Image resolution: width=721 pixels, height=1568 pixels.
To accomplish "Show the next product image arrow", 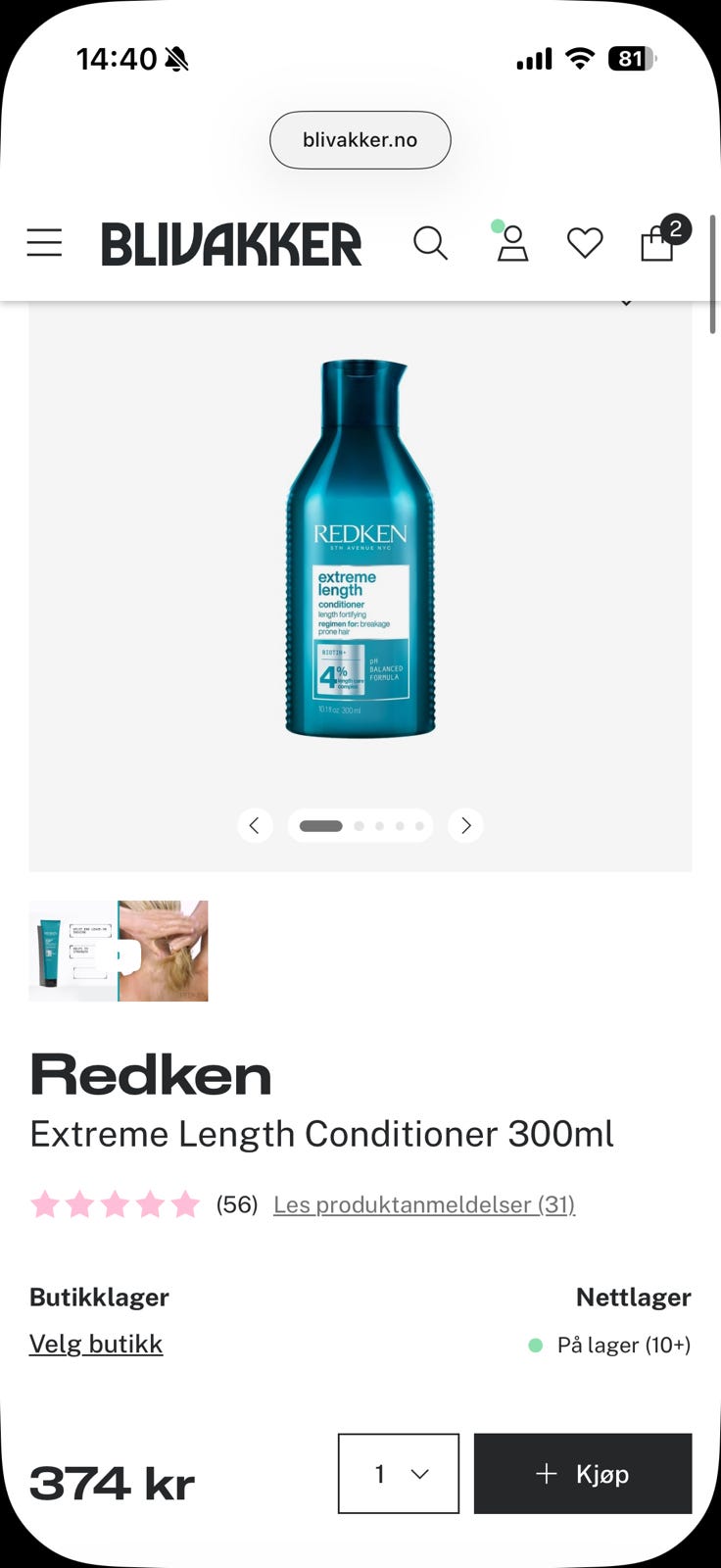I will [x=465, y=825].
